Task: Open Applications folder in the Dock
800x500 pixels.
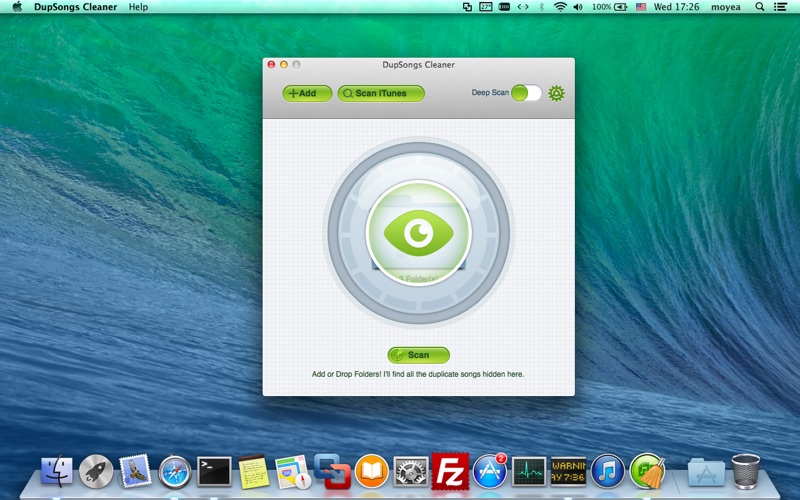Action: [706, 472]
